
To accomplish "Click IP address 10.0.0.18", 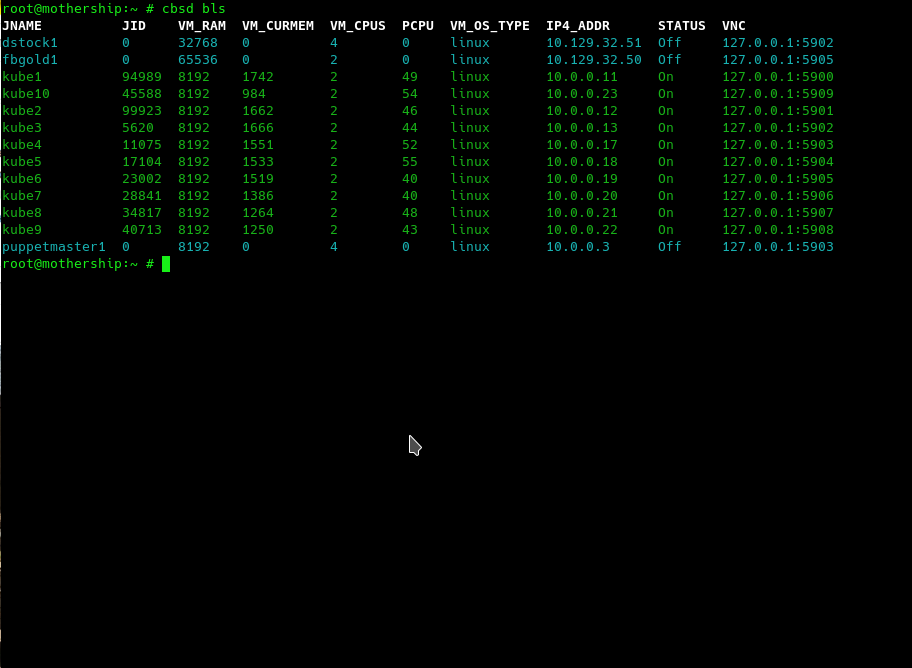I will 582,161.
